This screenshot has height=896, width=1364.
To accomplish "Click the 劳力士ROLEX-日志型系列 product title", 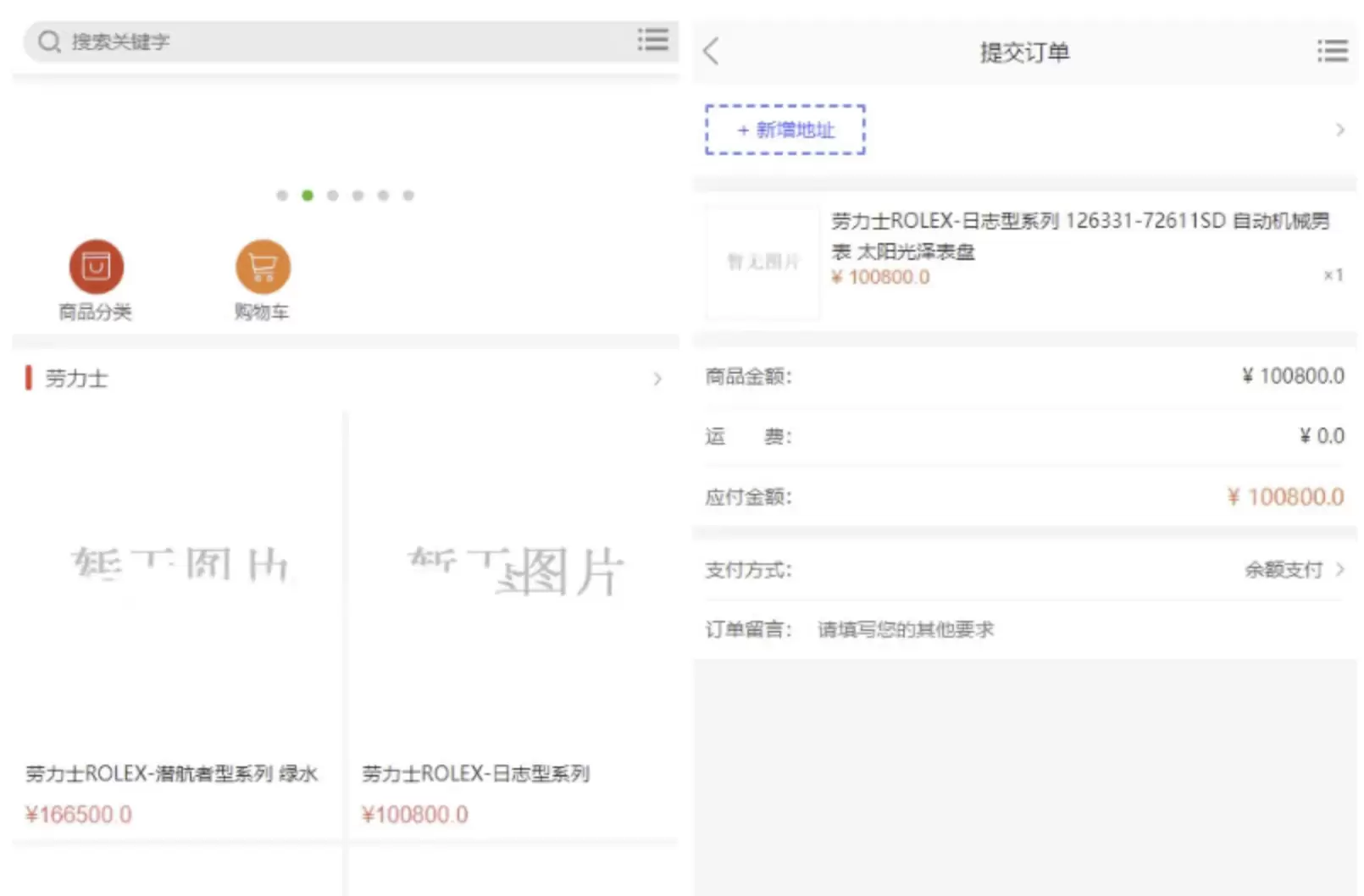I will pos(476,773).
